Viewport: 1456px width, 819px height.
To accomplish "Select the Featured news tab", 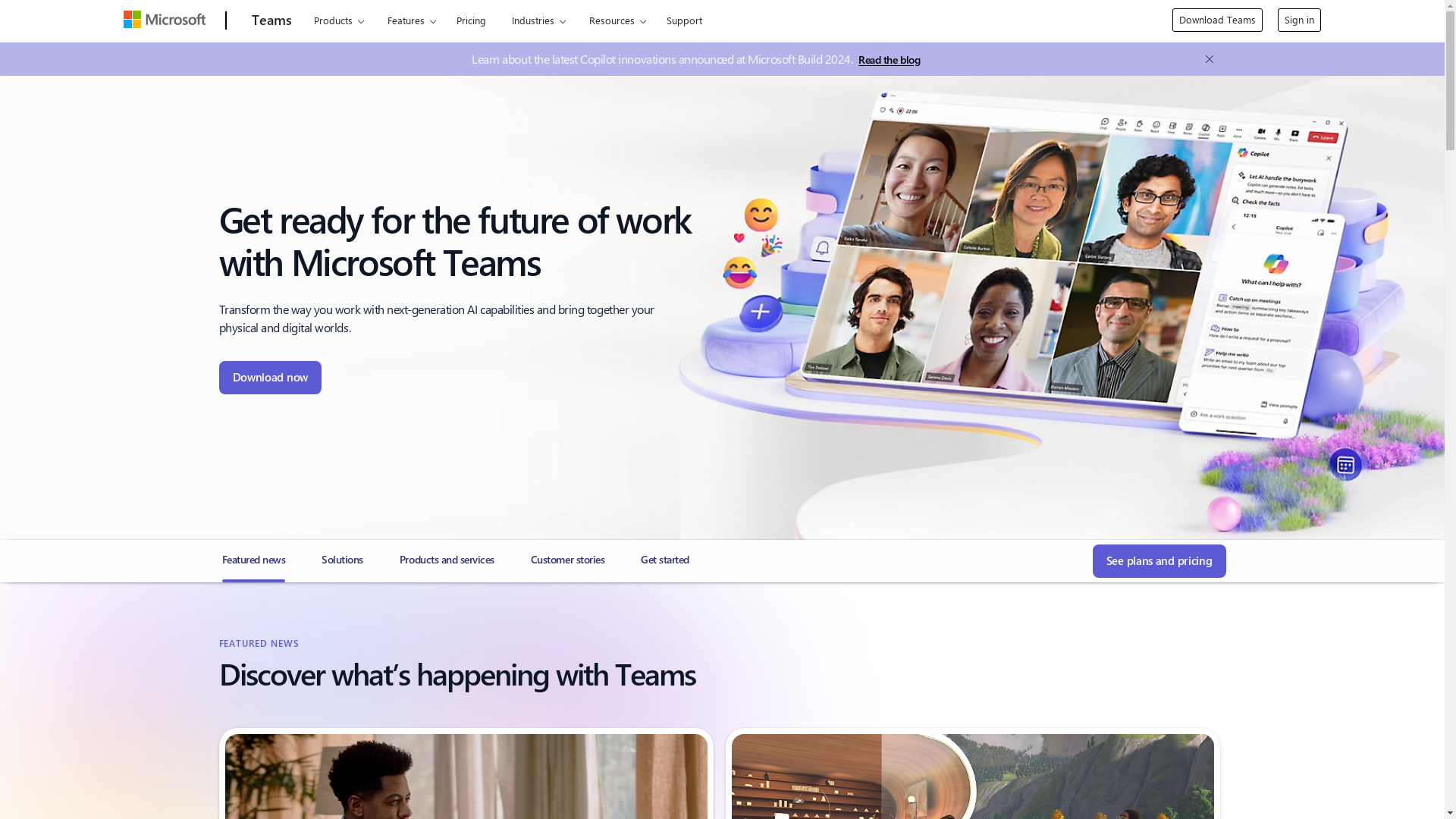I will tap(253, 559).
